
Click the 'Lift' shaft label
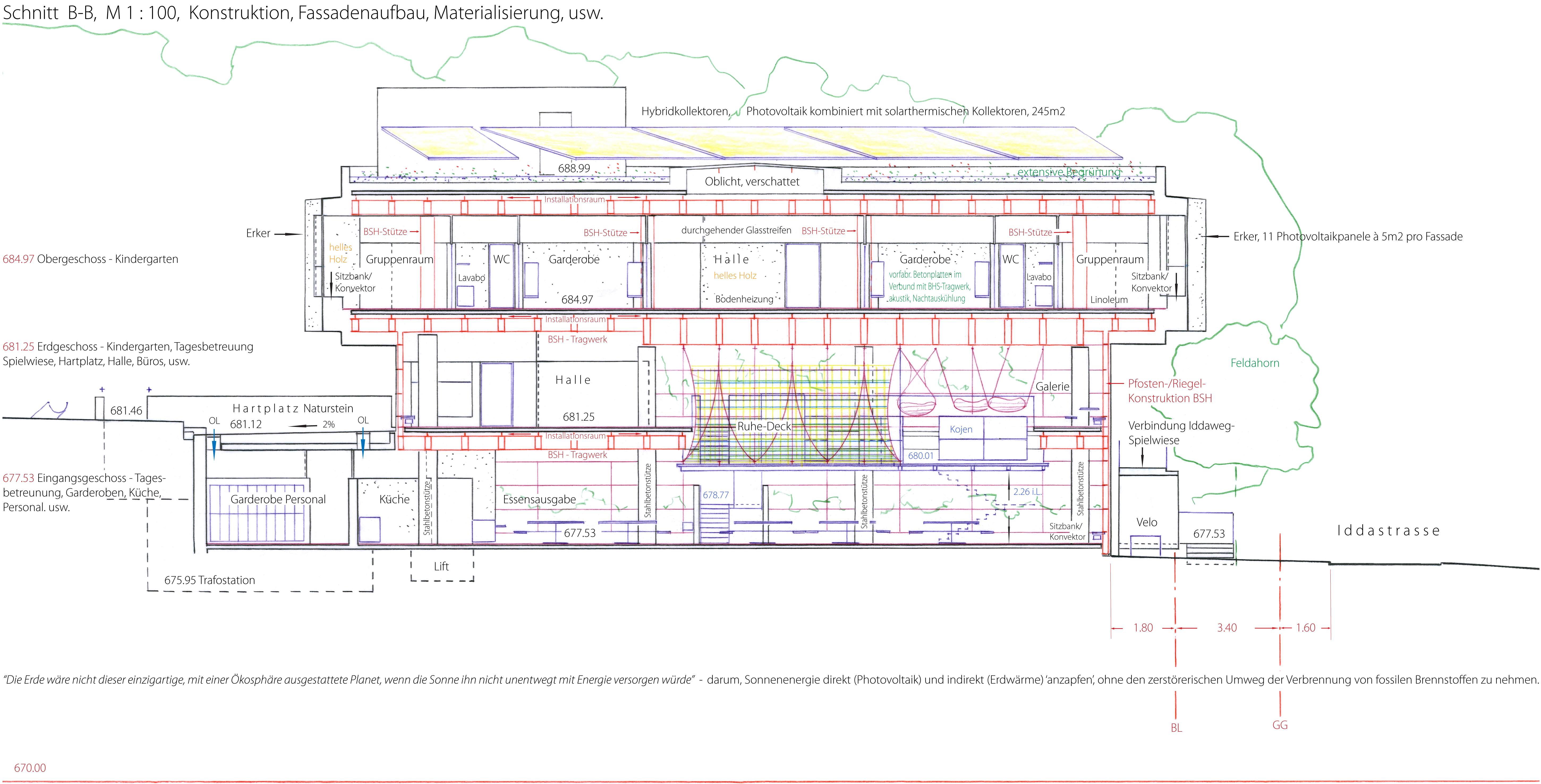point(441,566)
